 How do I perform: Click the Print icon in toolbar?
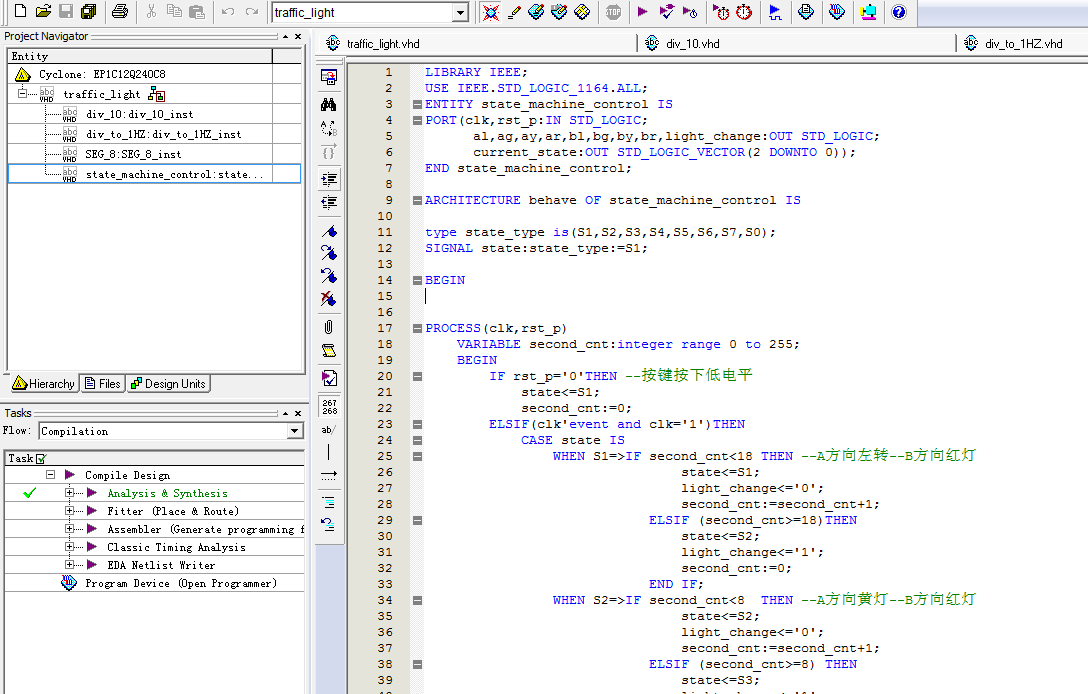(119, 12)
